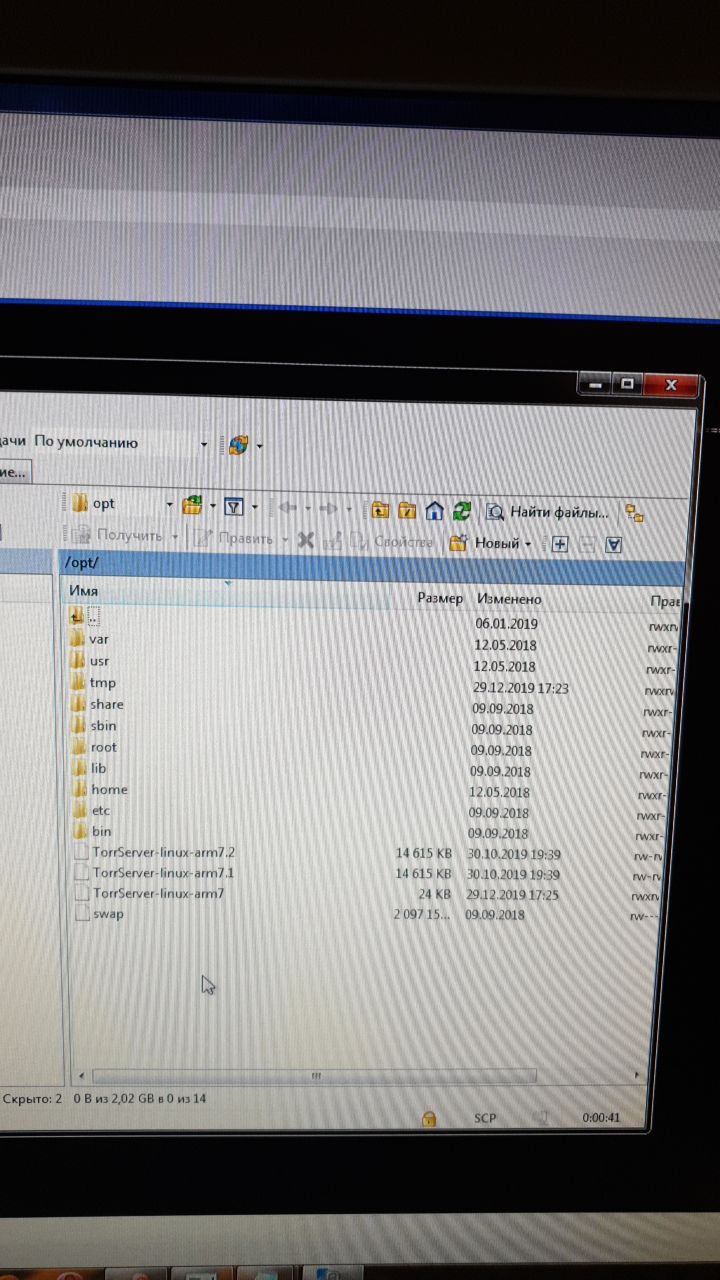Sort by the Изменено column header
The width and height of the screenshot is (720, 1280).
509,599
